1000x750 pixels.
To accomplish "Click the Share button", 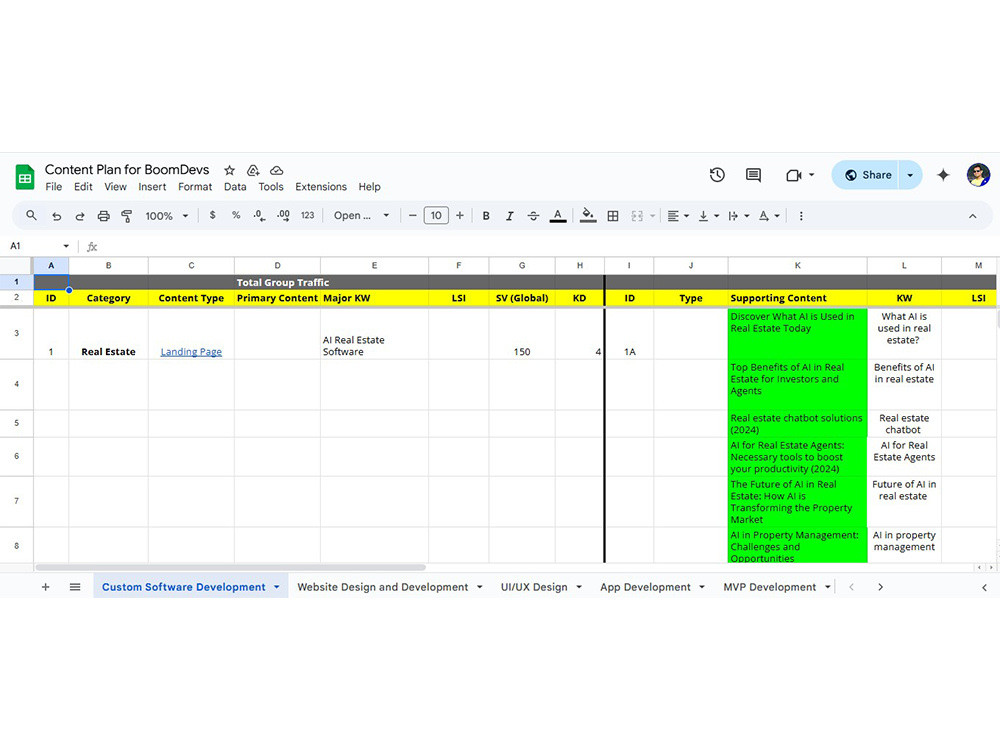I will pos(867,175).
